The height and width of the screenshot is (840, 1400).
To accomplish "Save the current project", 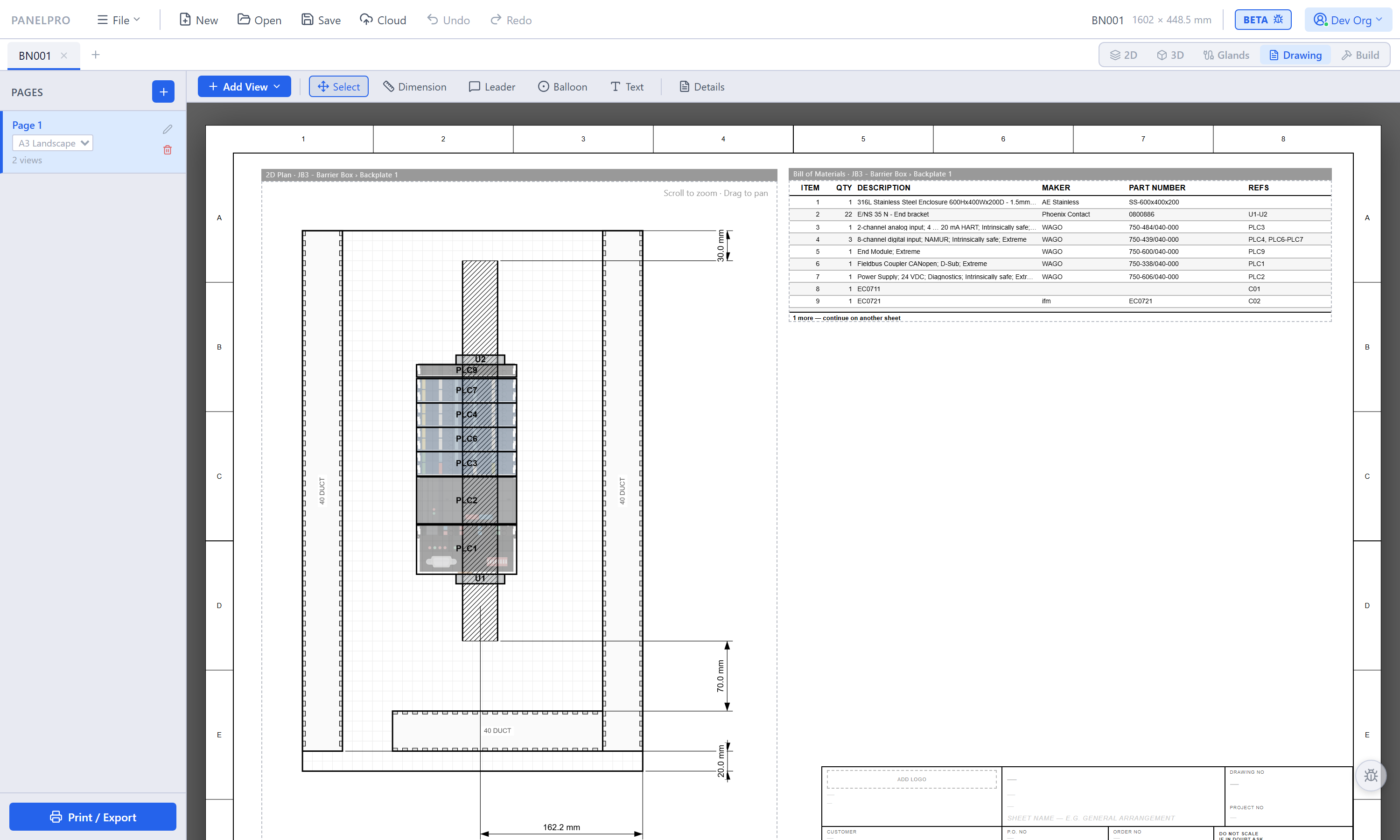I will point(321,20).
